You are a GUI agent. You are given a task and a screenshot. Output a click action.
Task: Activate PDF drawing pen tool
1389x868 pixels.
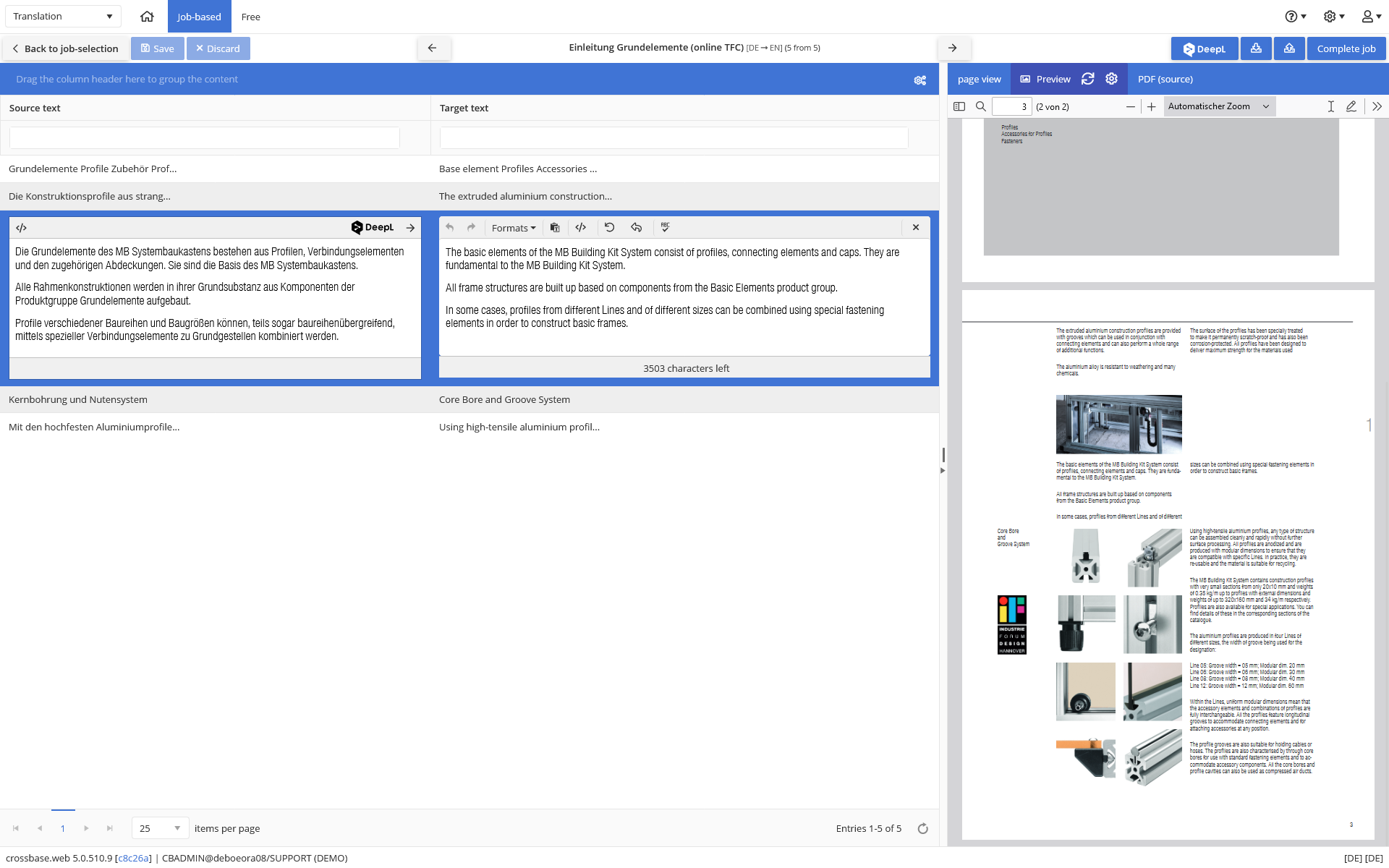click(1351, 106)
